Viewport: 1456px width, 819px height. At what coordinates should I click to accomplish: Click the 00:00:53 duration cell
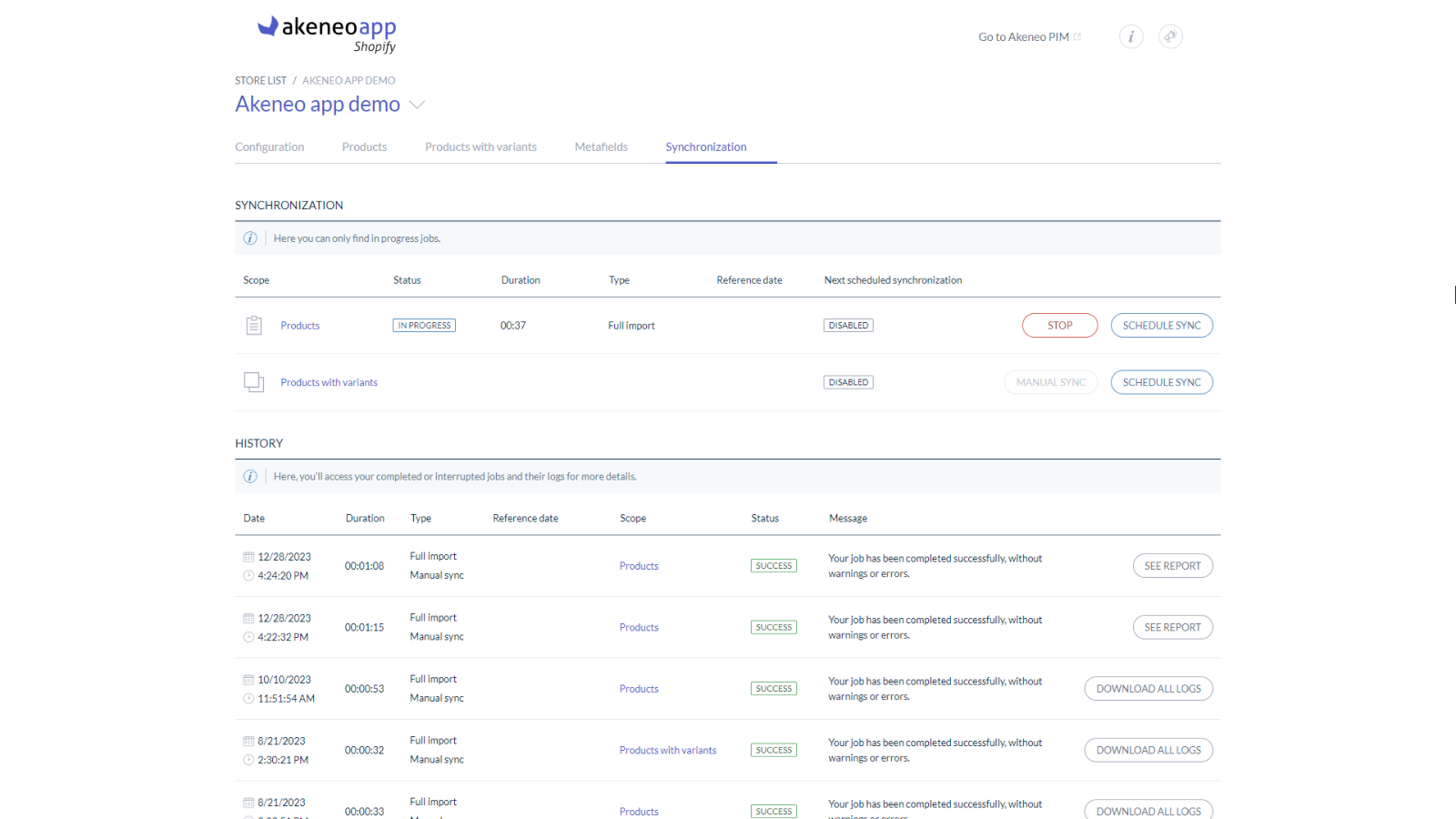point(364,689)
